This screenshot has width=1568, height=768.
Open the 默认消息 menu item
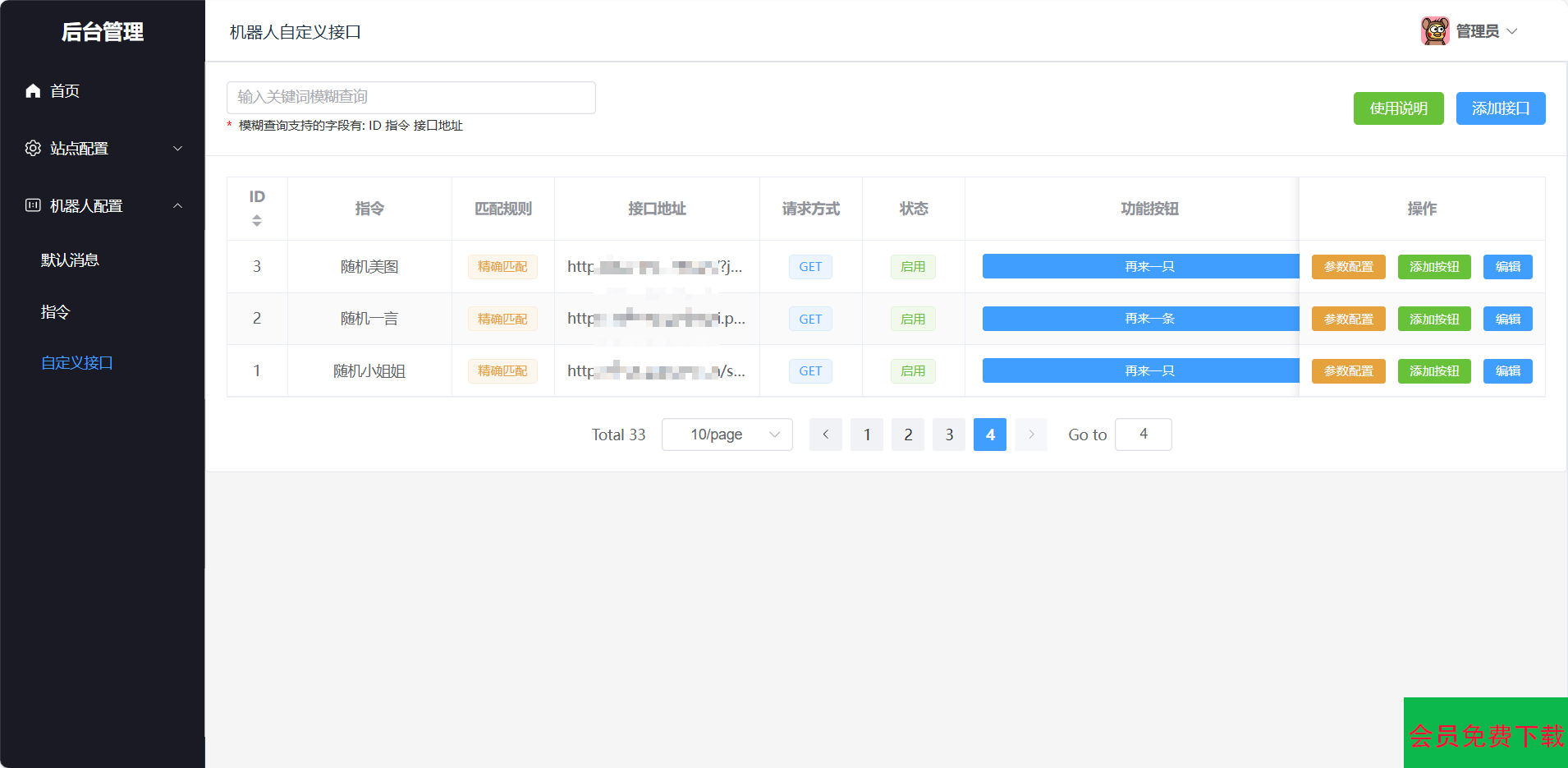(x=70, y=260)
